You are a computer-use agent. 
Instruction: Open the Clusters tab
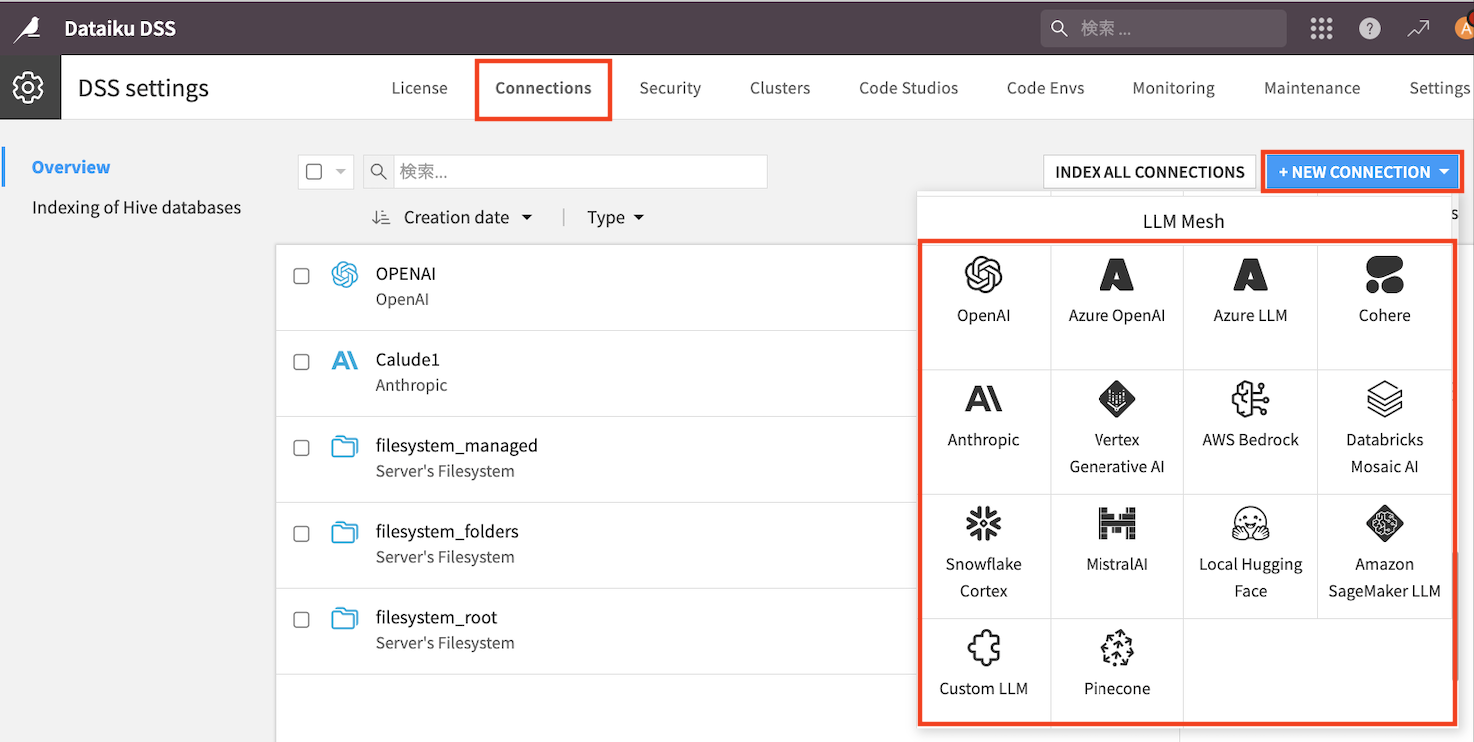click(x=780, y=88)
